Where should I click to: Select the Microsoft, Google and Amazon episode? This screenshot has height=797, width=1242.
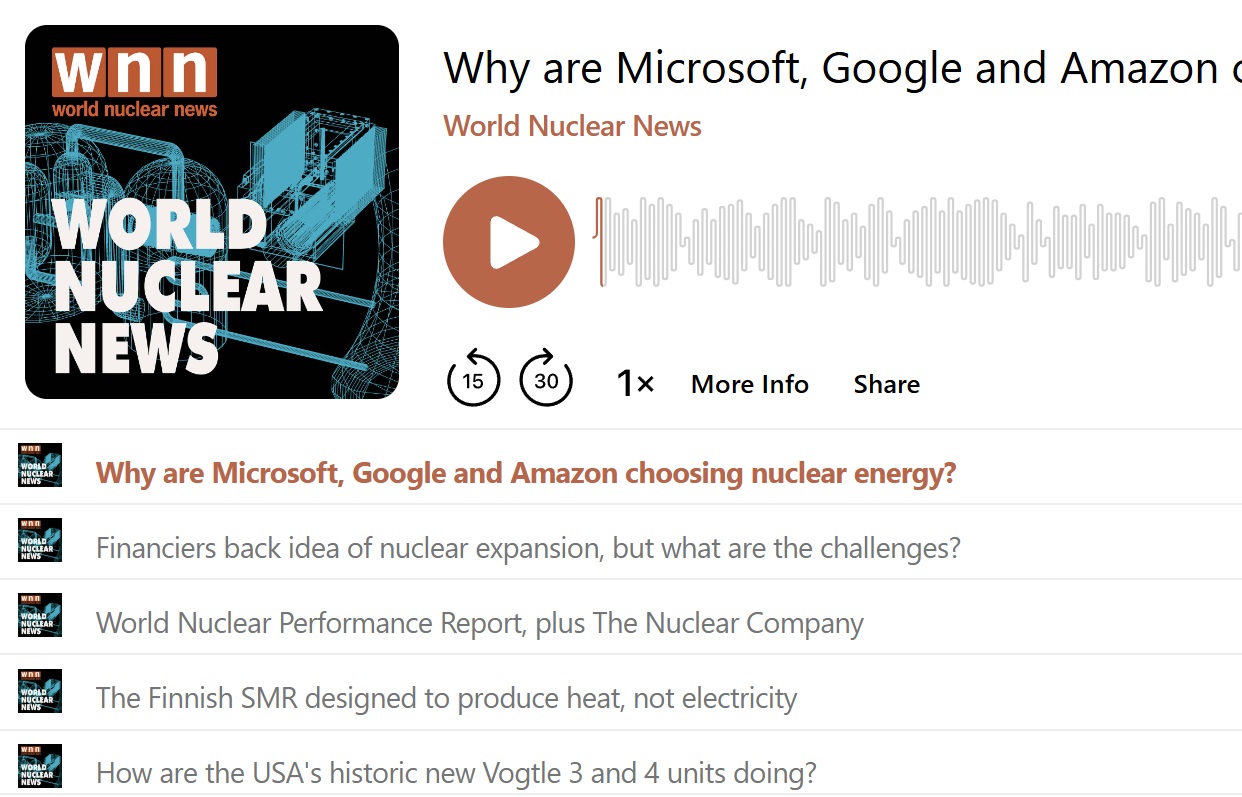click(x=526, y=473)
